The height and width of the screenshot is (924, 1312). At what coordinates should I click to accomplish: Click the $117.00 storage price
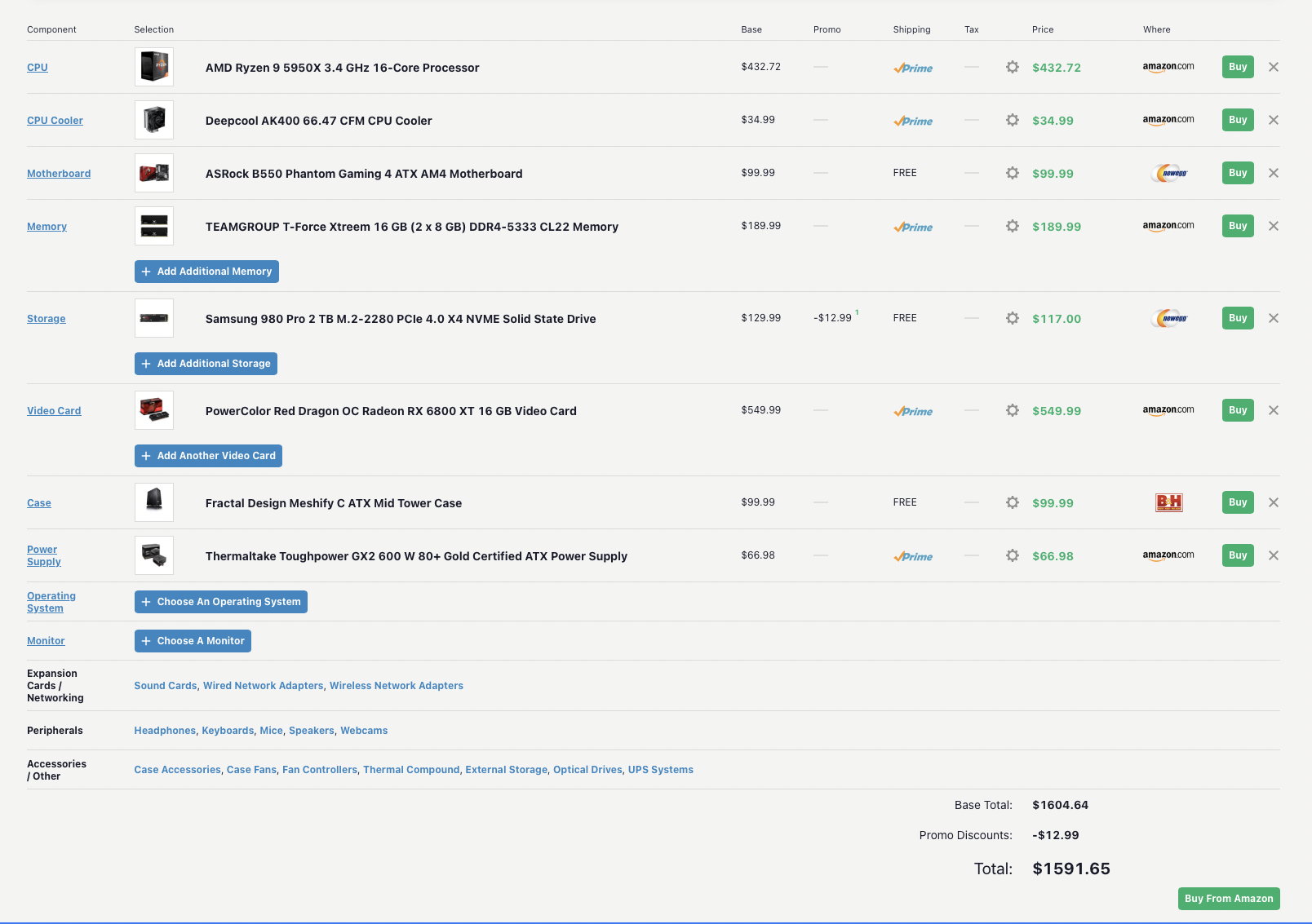point(1057,319)
